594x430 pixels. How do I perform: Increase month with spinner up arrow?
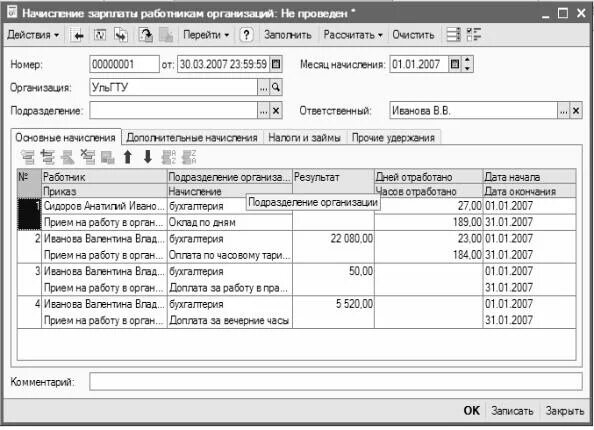(x=467, y=60)
